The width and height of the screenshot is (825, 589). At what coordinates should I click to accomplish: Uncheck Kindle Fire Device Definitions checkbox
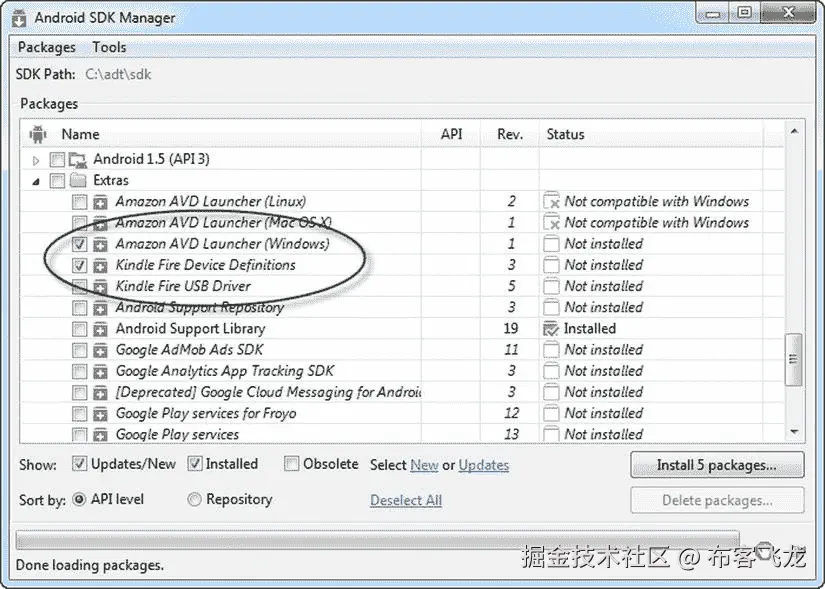point(79,265)
